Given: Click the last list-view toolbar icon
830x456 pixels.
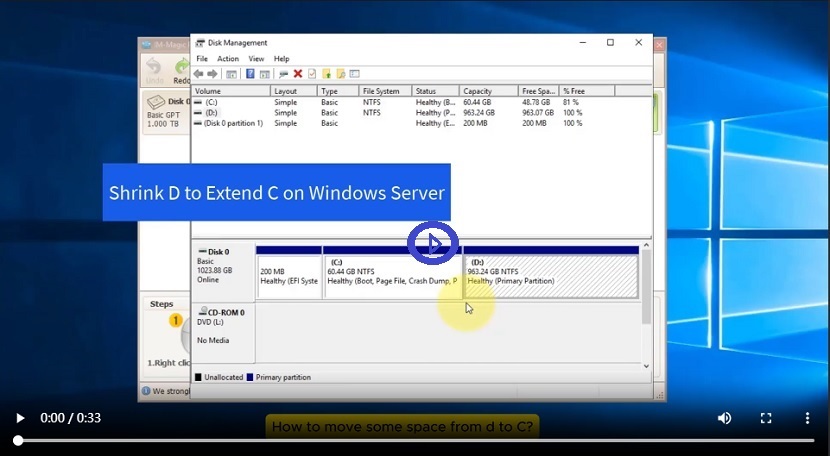Looking at the screenshot, I should click(355, 74).
